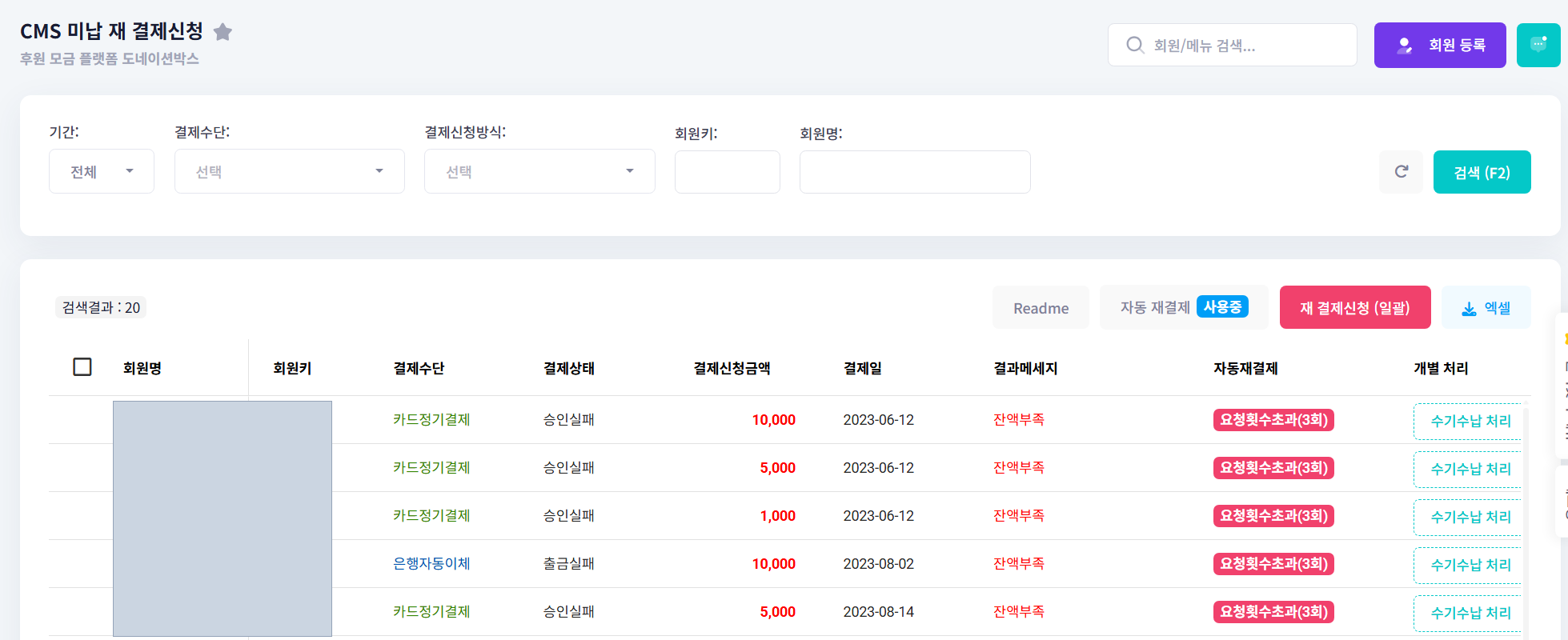Open the 결제수단 선택 dropdown
This screenshot has height=640, width=1568.
coord(290,171)
